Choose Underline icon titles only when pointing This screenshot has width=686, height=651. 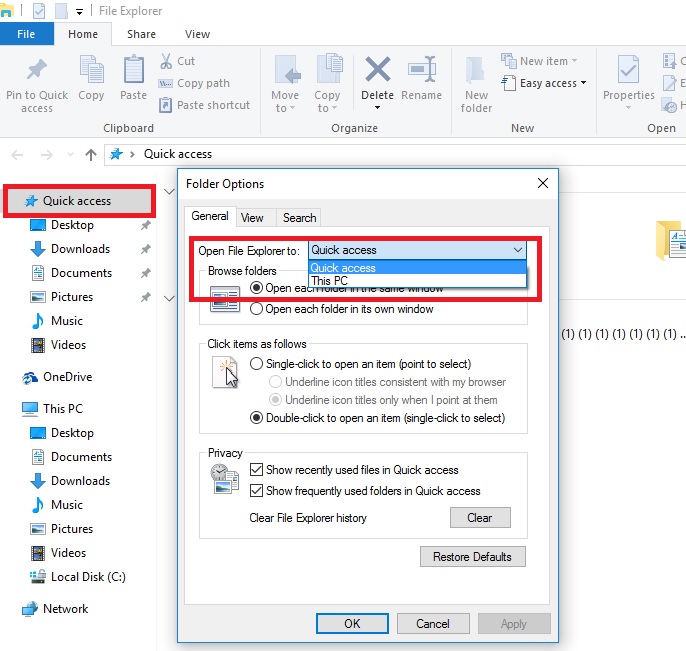[275, 400]
